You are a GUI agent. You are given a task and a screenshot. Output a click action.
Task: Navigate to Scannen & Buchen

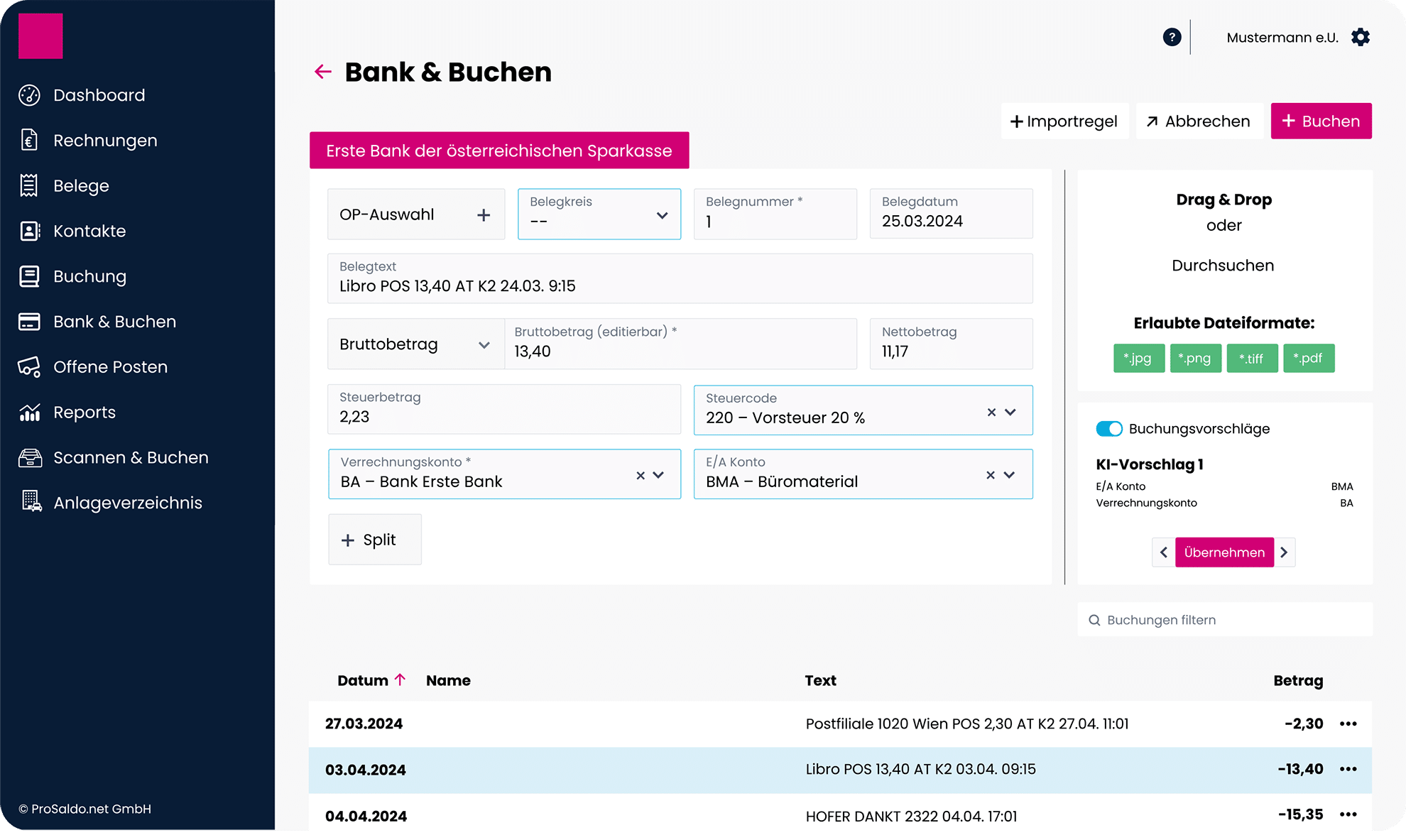(131, 458)
